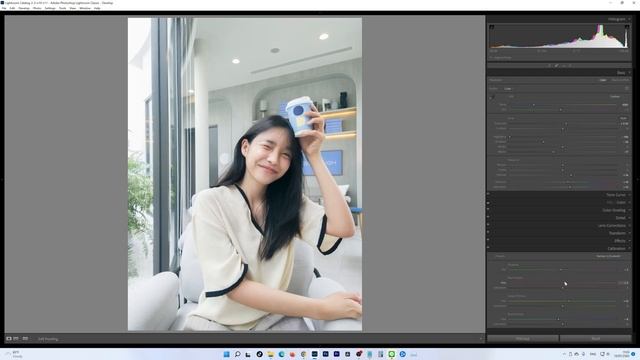Toggle the Color Grading panel switch
The width and height of the screenshot is (640, 360).
point(488,210)
